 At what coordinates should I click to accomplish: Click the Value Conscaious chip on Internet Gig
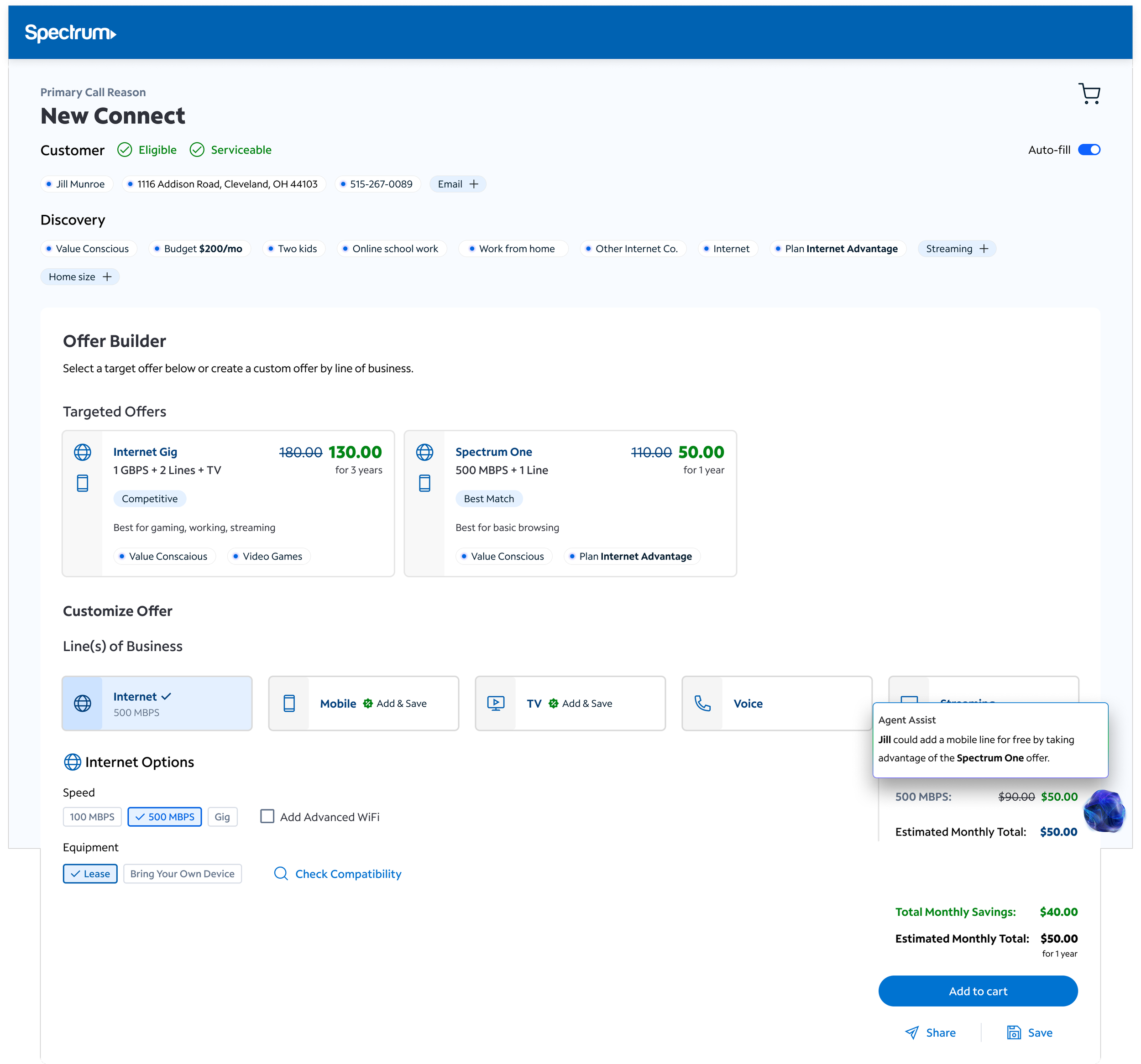tap(165, 556)
